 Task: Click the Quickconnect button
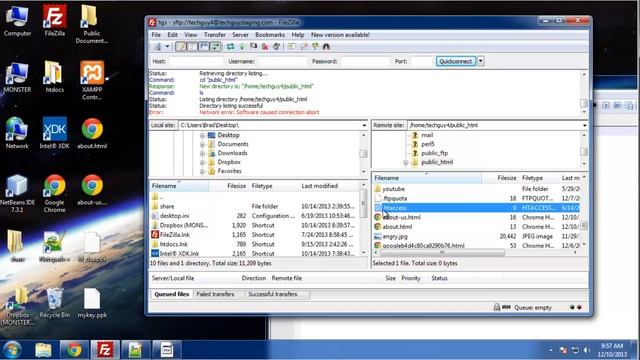[456, 61]
